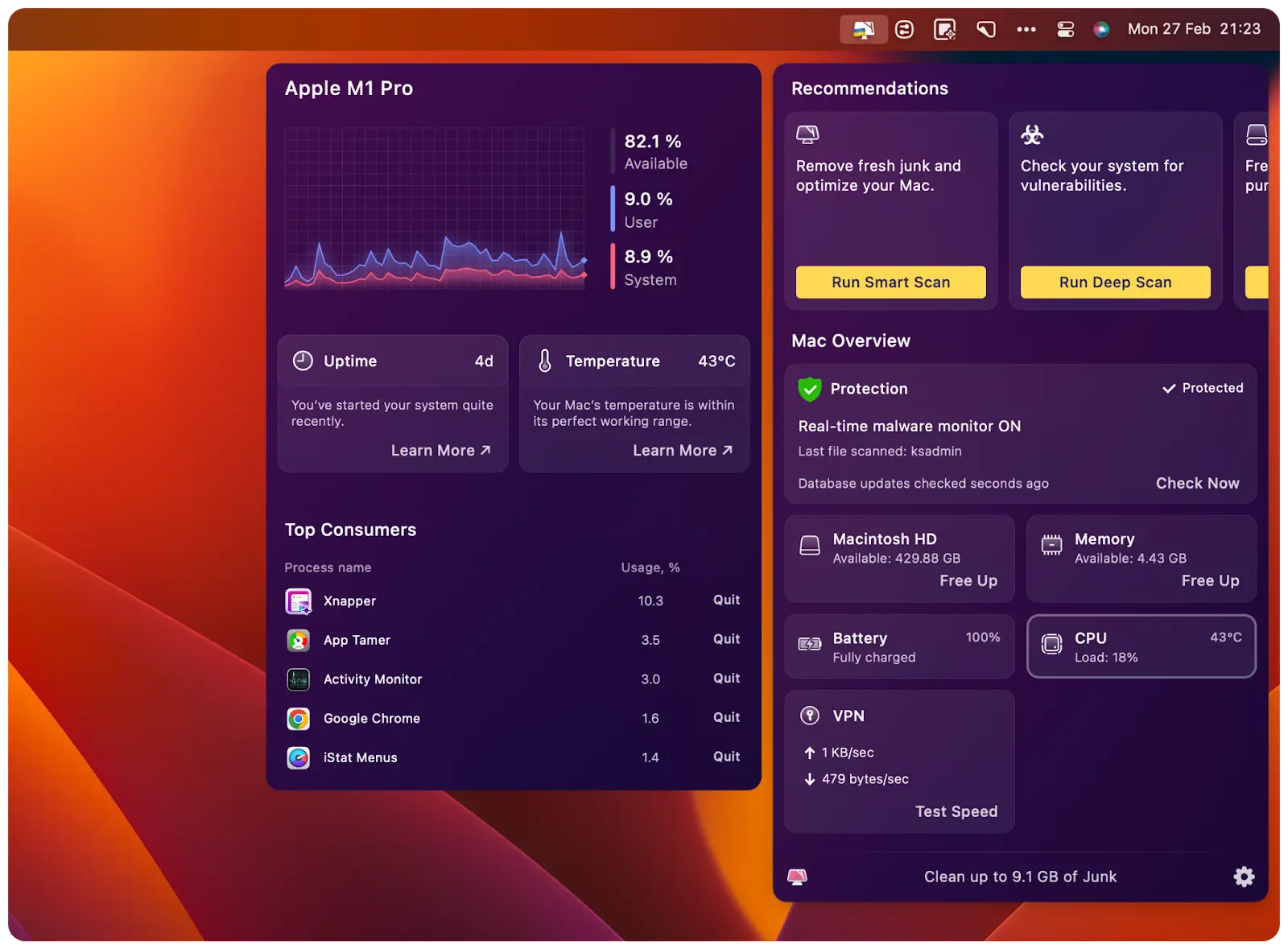Open the Xnapper screenshot menu bar icon
The height and width of the screenshot is (949, 1288).
point(944,30)
